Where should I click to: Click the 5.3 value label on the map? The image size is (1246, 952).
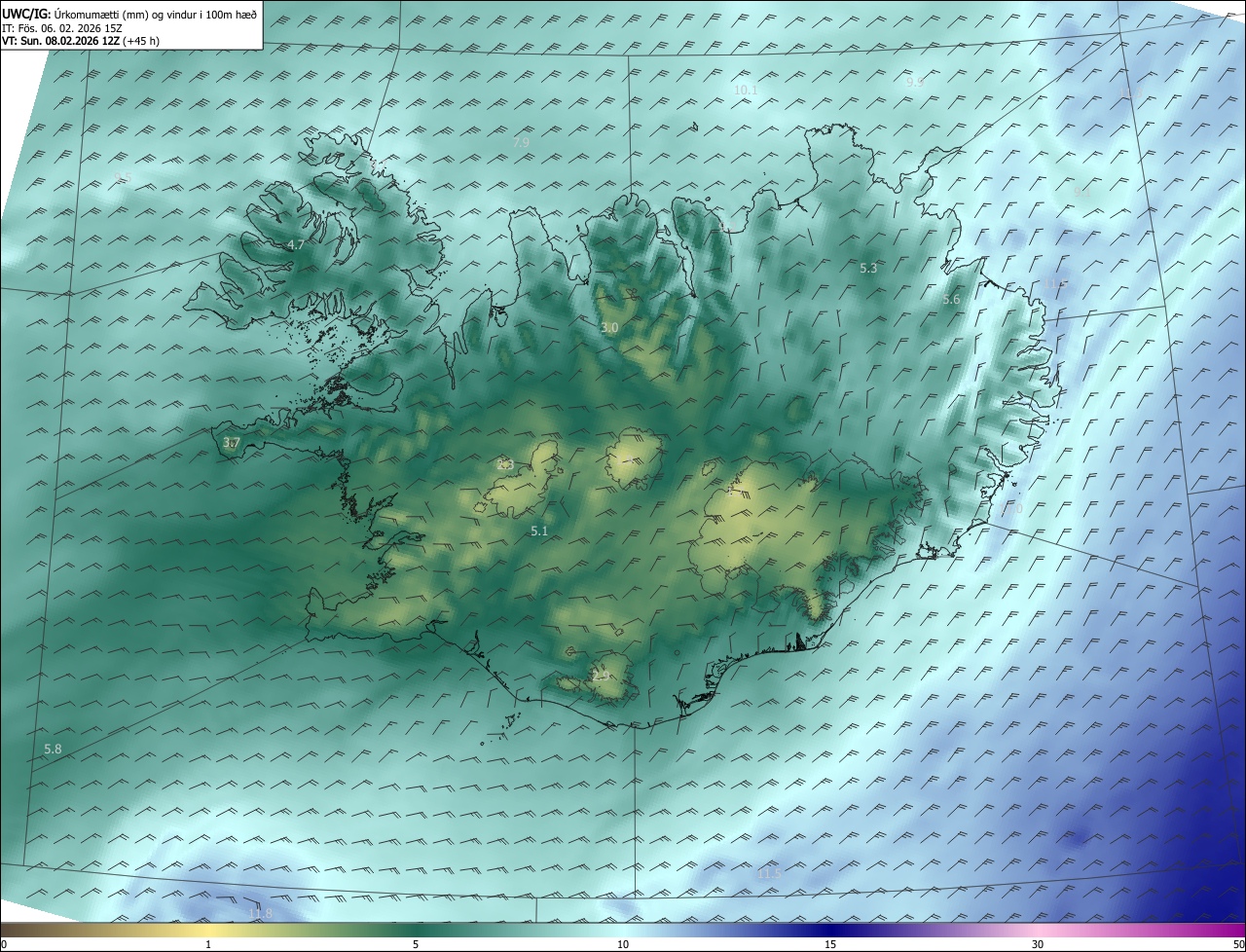click(868, 268)
